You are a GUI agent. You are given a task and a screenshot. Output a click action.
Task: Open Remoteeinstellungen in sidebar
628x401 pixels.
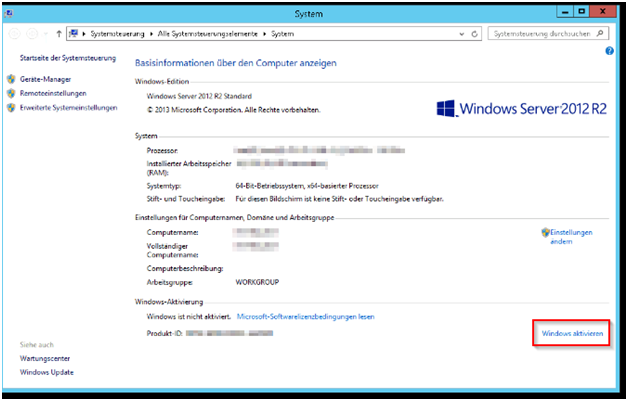tap(53, 93)
